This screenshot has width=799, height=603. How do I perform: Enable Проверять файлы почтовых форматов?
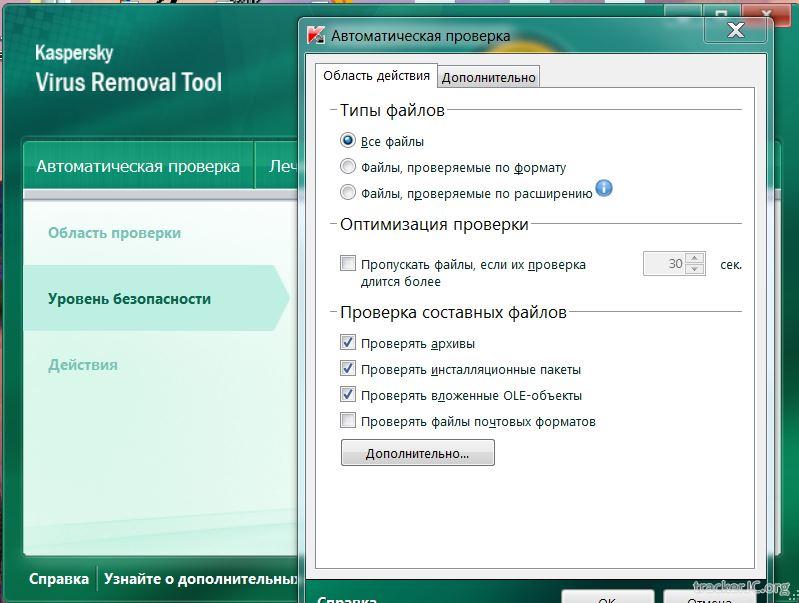pos(348,421)
